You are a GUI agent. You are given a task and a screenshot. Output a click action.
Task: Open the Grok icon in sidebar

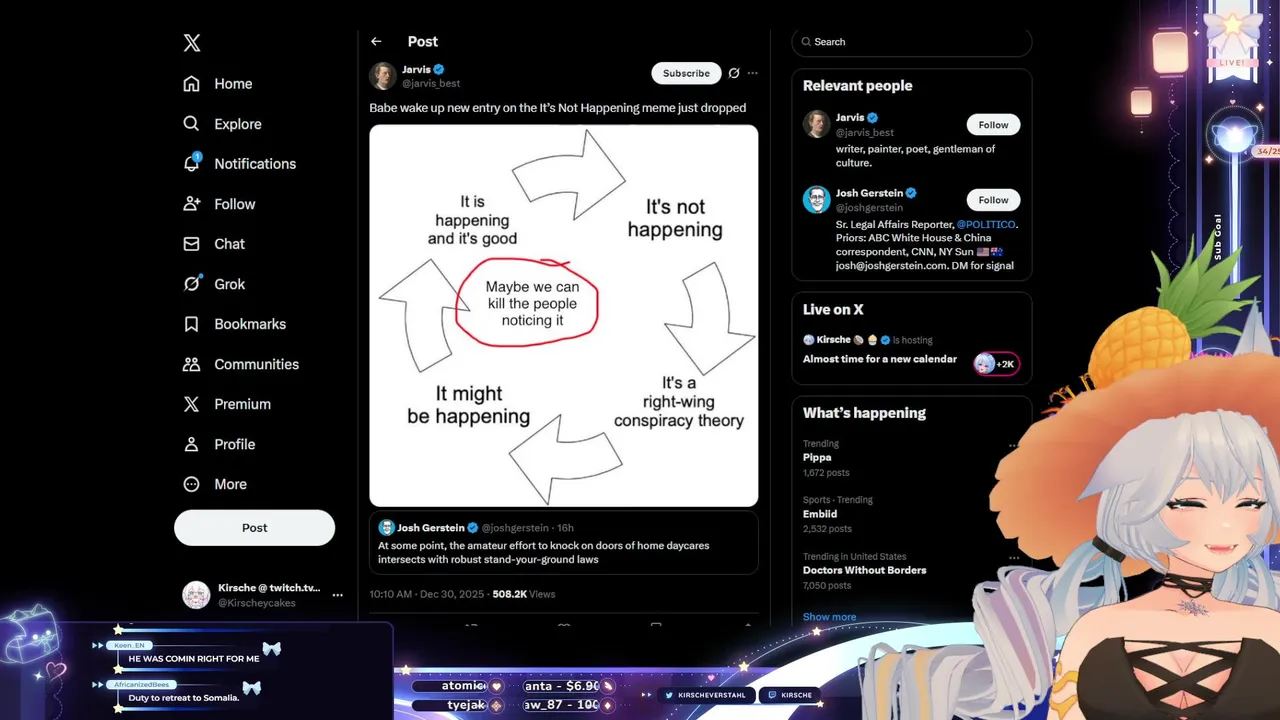pyautogui.click(x=192, y=284)
